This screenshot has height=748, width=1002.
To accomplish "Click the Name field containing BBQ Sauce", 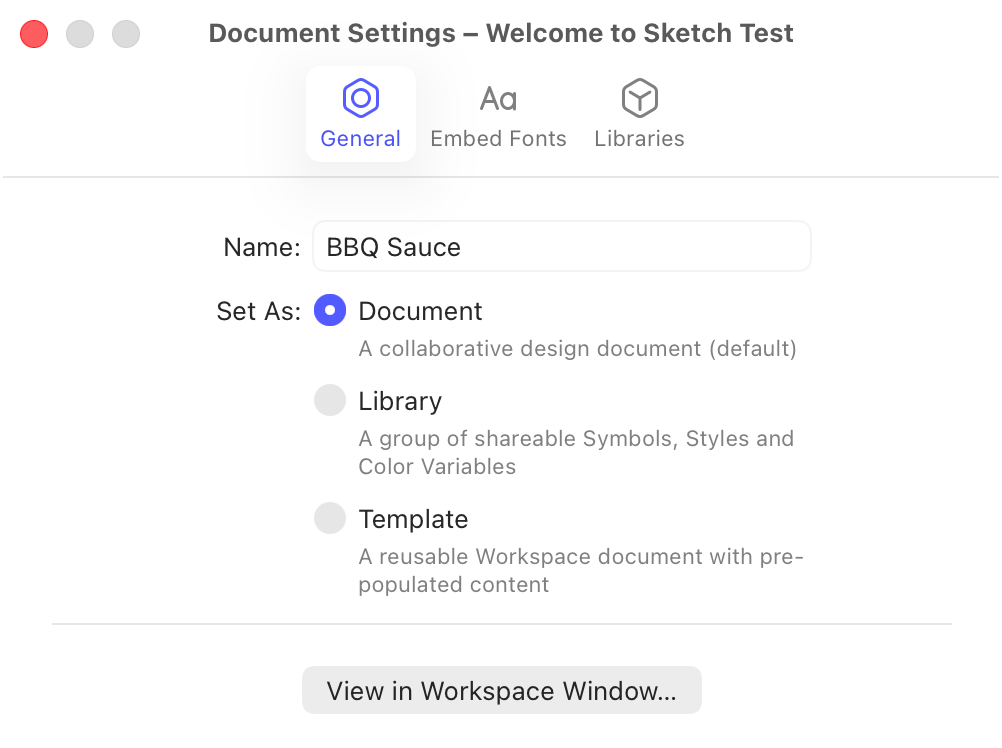I will click(x=562, y=247).
